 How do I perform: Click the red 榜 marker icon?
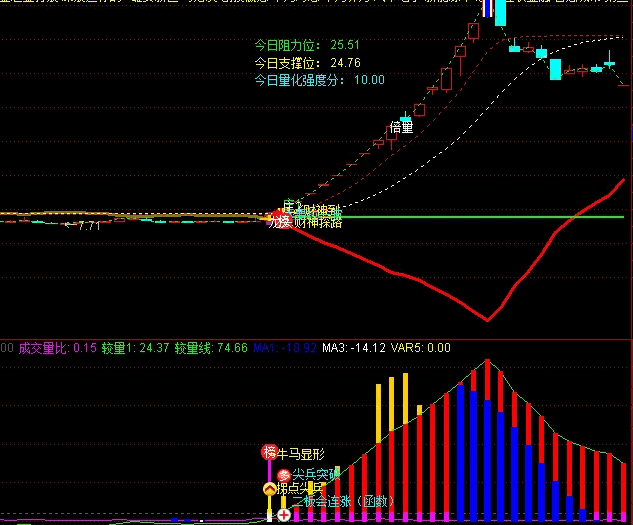[269, 452]
